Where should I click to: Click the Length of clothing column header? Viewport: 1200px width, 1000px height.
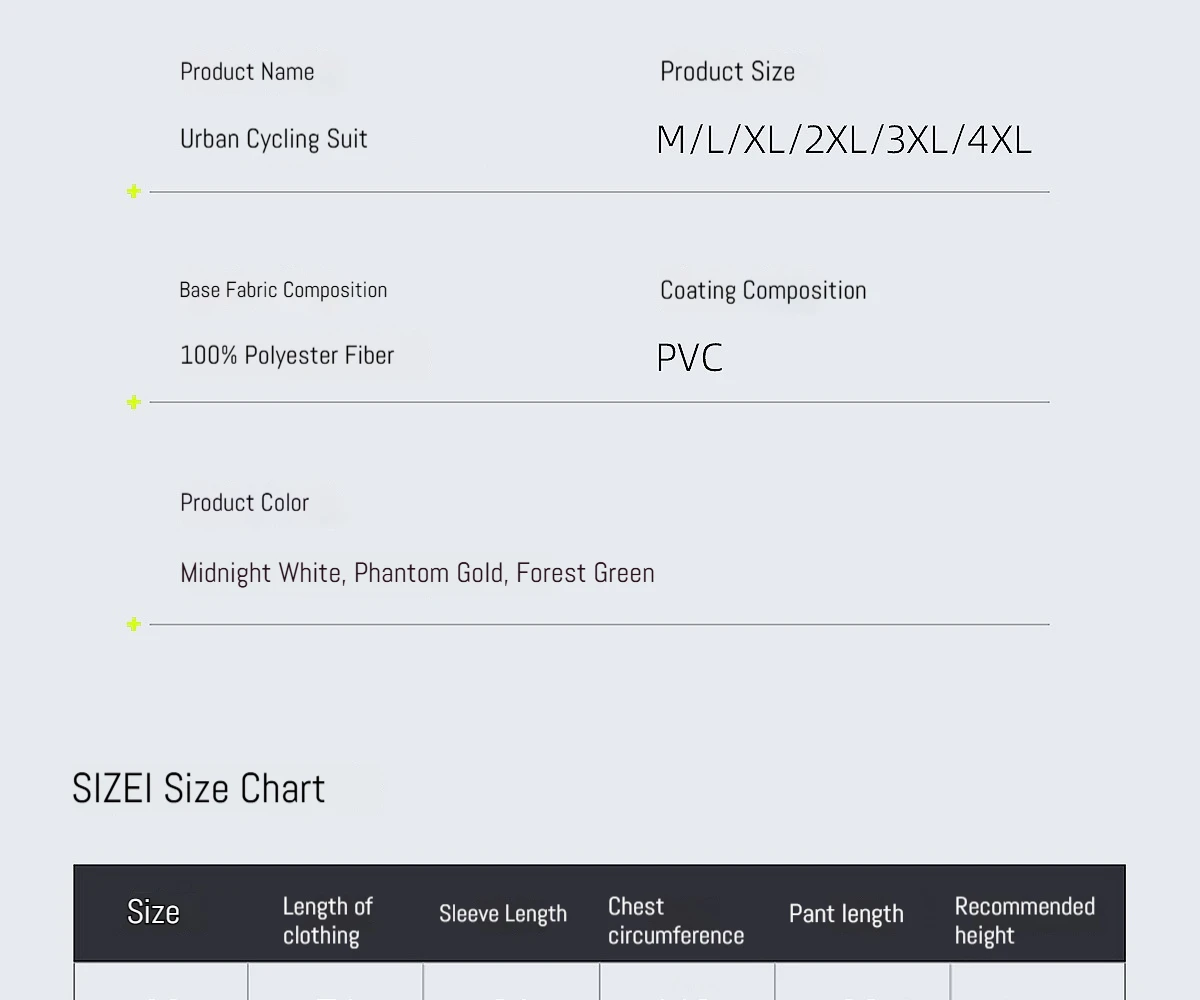328,921
